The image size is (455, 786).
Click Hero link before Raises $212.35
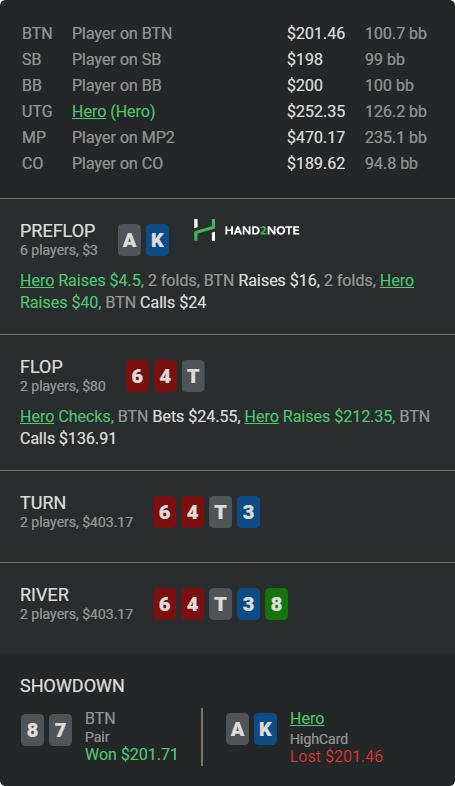262,416
